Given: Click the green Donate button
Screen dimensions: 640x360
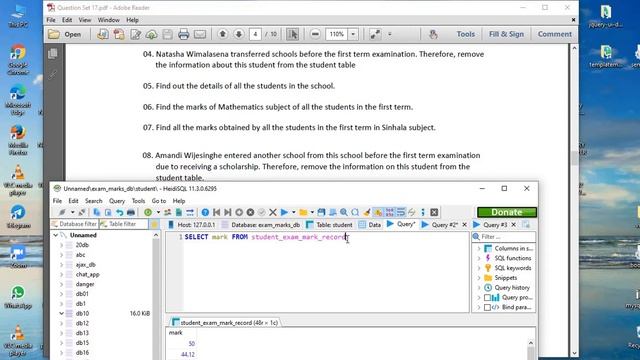Looking at the screenshot, I should (507, 212).
